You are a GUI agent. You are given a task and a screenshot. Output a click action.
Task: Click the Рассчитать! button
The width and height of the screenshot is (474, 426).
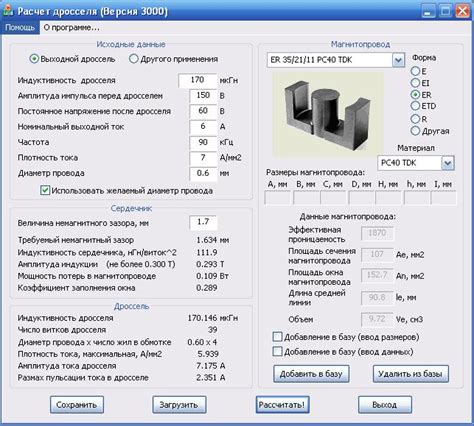tap(282, 405)
